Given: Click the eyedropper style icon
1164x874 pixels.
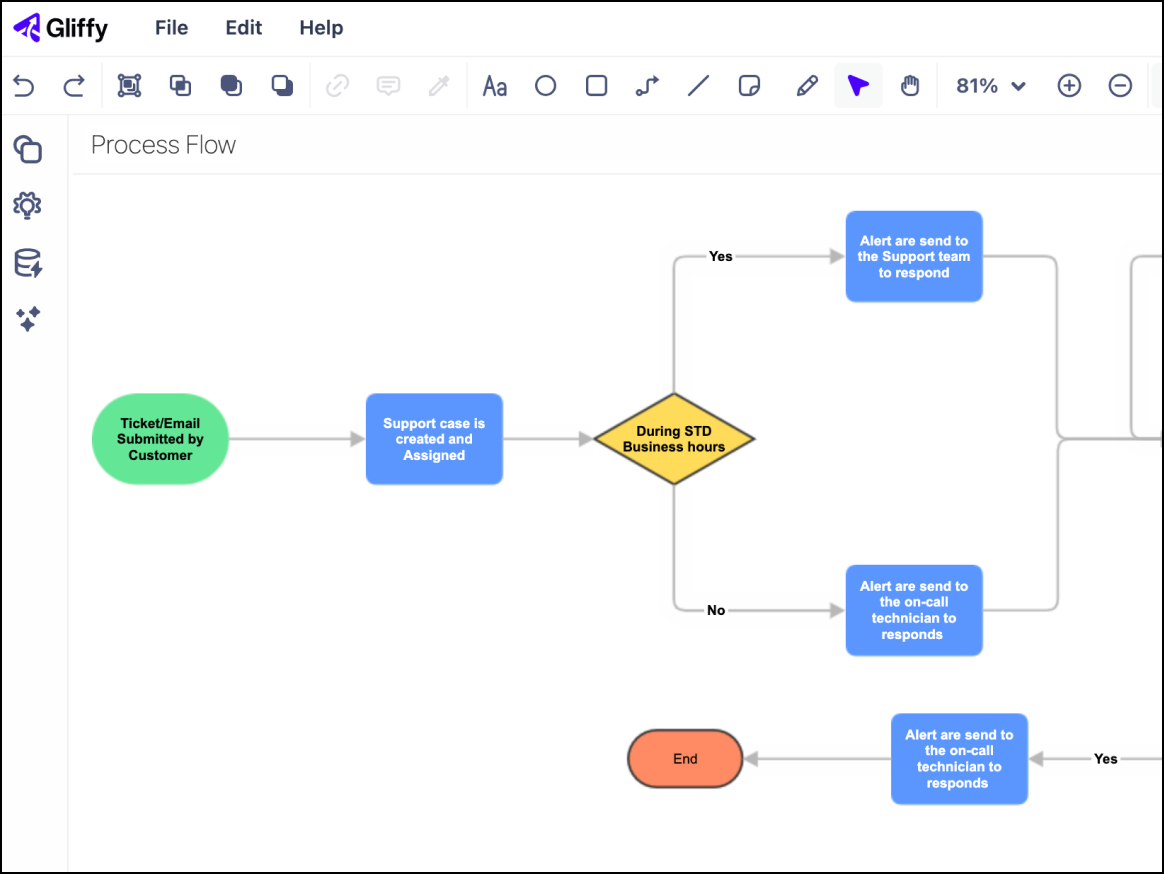Looking at the screenshot, I should click(x=439, y=86).
